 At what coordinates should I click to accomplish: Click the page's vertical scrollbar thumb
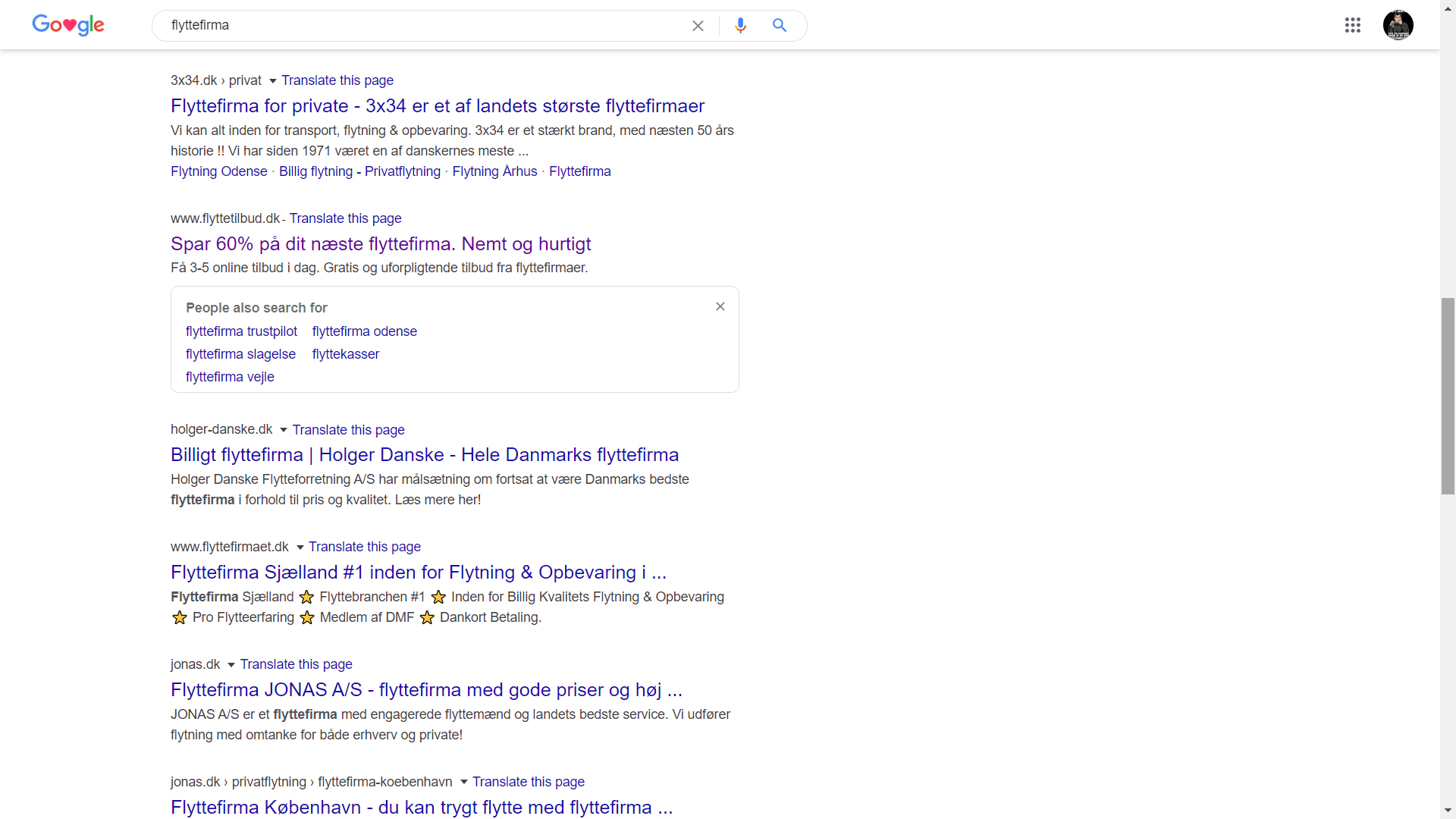coord(1448,396)
